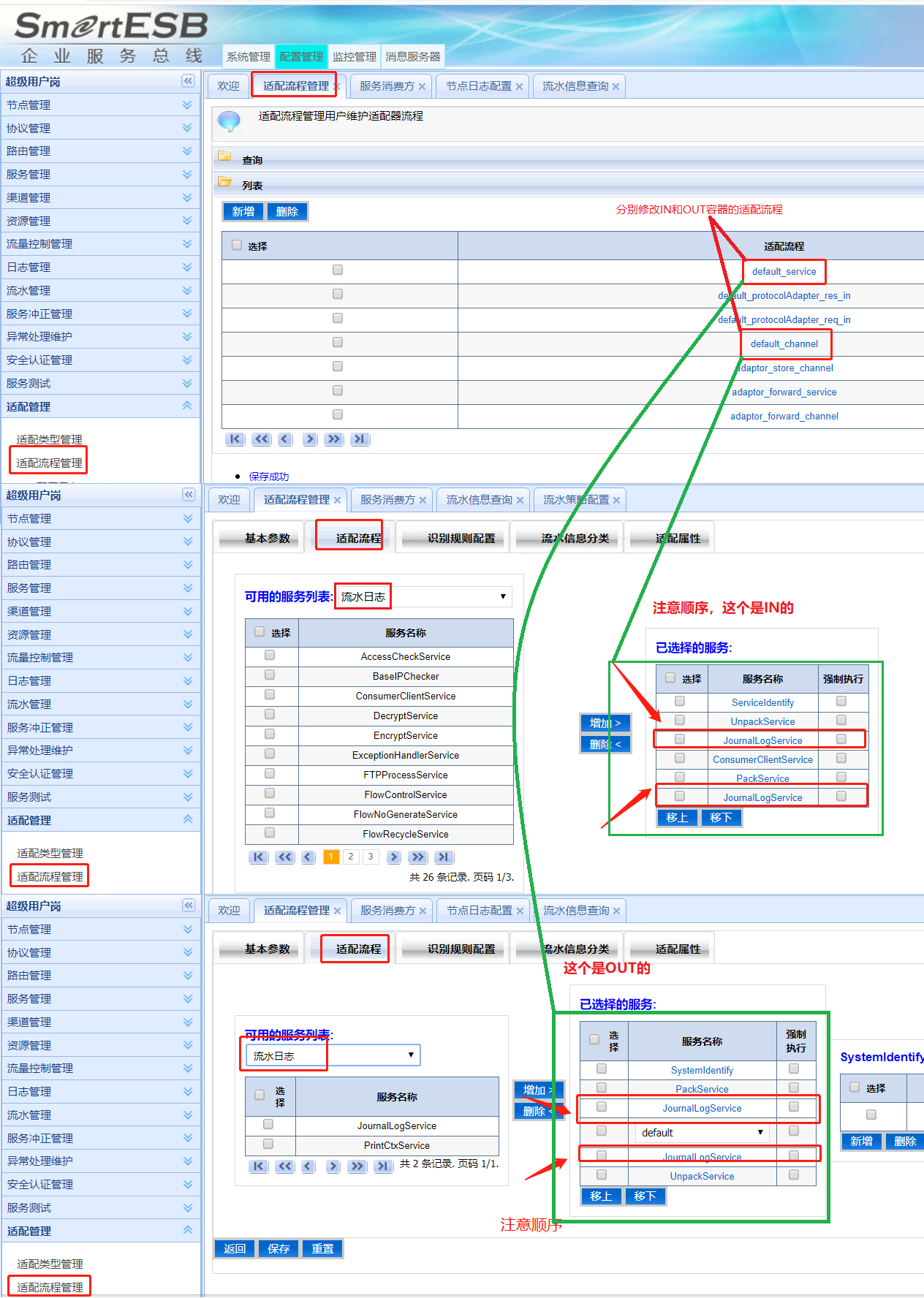Open the default_channel link
This screenshot has width=924, height=1298.
[x=784, y=344]
